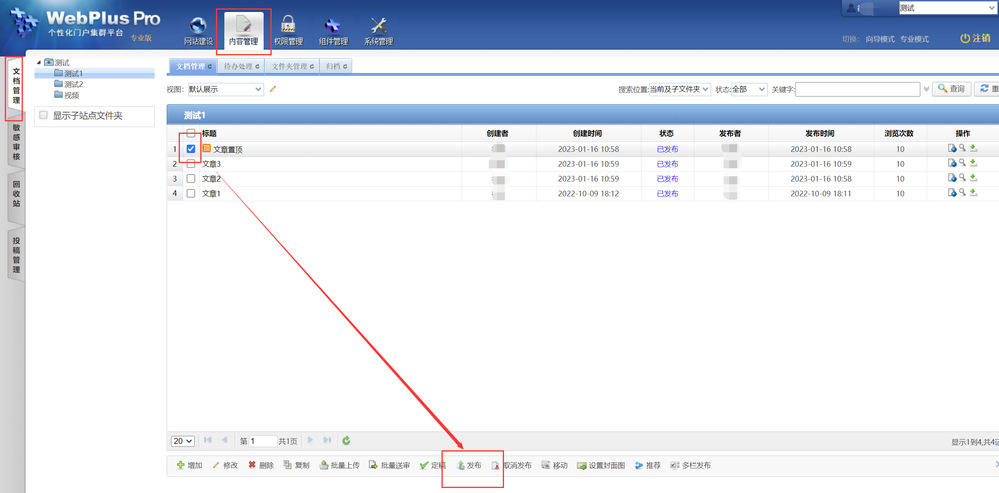Click the magnifier preview icon for 文章置顶 row
Viewport: 999px width, 493px height.
[962, 149]
